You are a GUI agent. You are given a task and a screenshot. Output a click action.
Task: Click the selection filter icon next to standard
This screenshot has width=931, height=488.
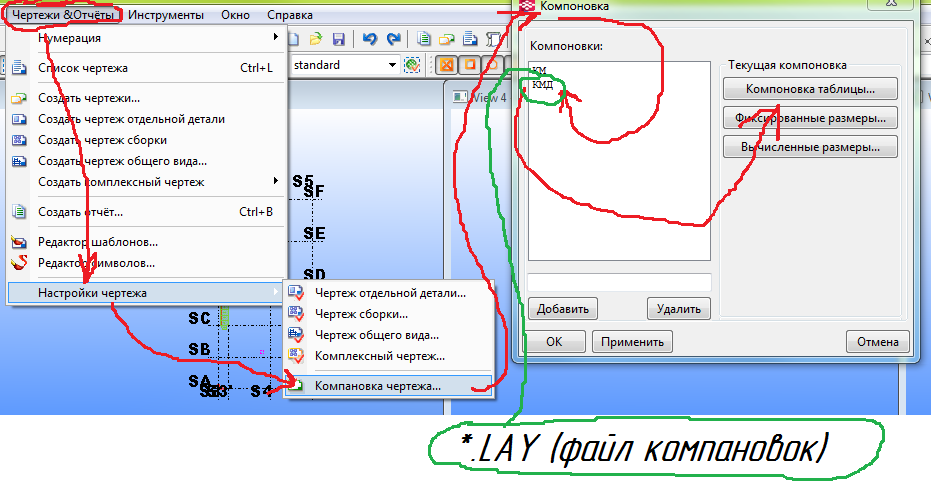tap(412, 65)
